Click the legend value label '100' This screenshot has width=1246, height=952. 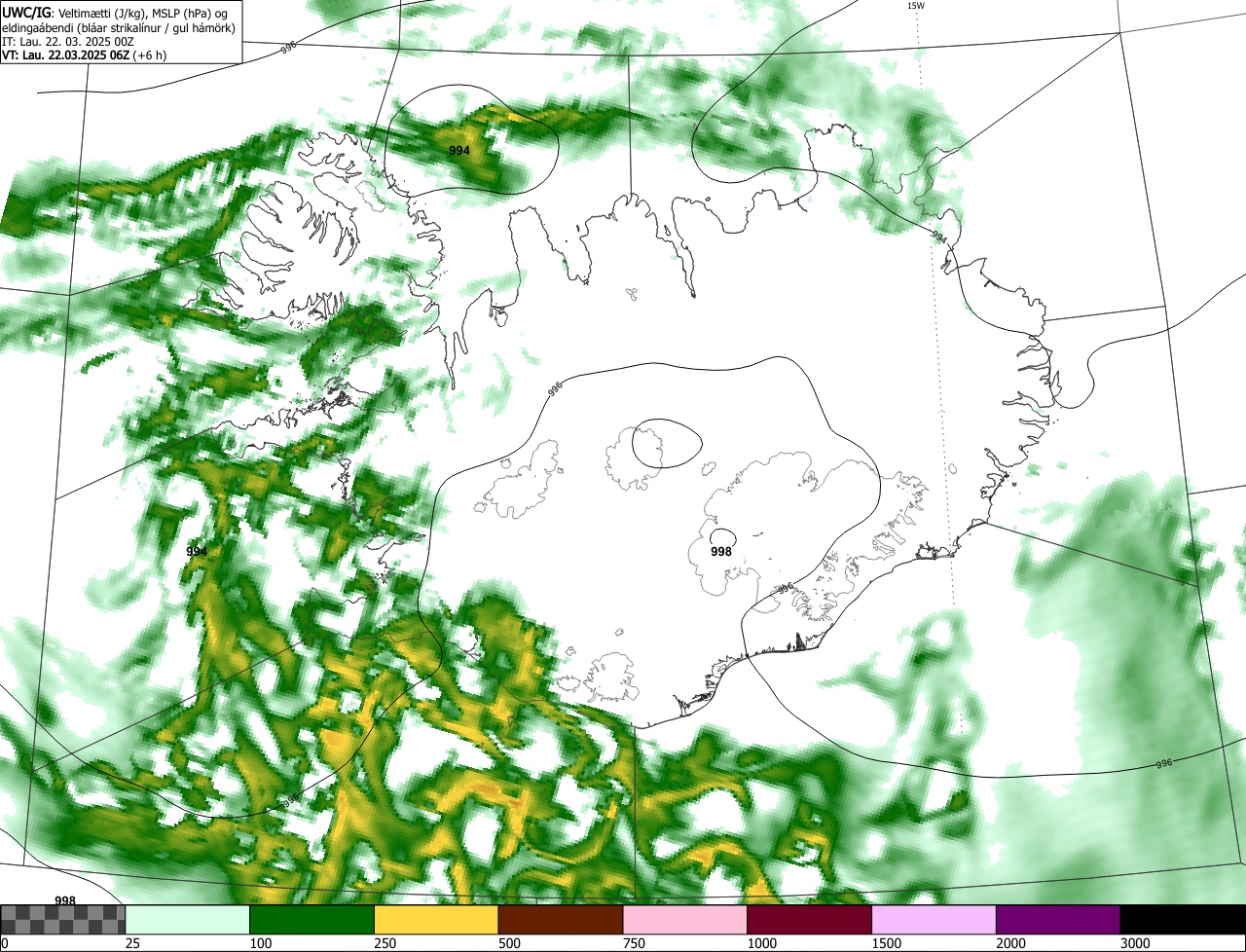[261, 943]
